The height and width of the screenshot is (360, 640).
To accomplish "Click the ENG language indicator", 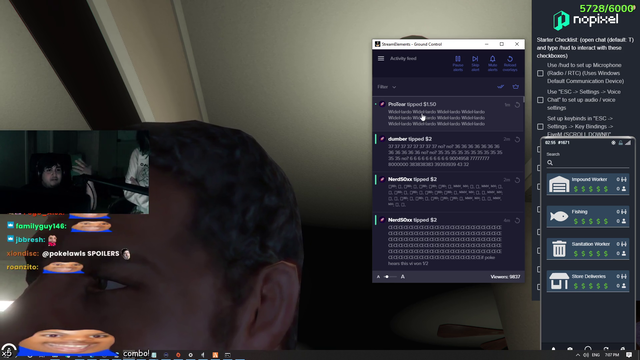I will 596,355.
